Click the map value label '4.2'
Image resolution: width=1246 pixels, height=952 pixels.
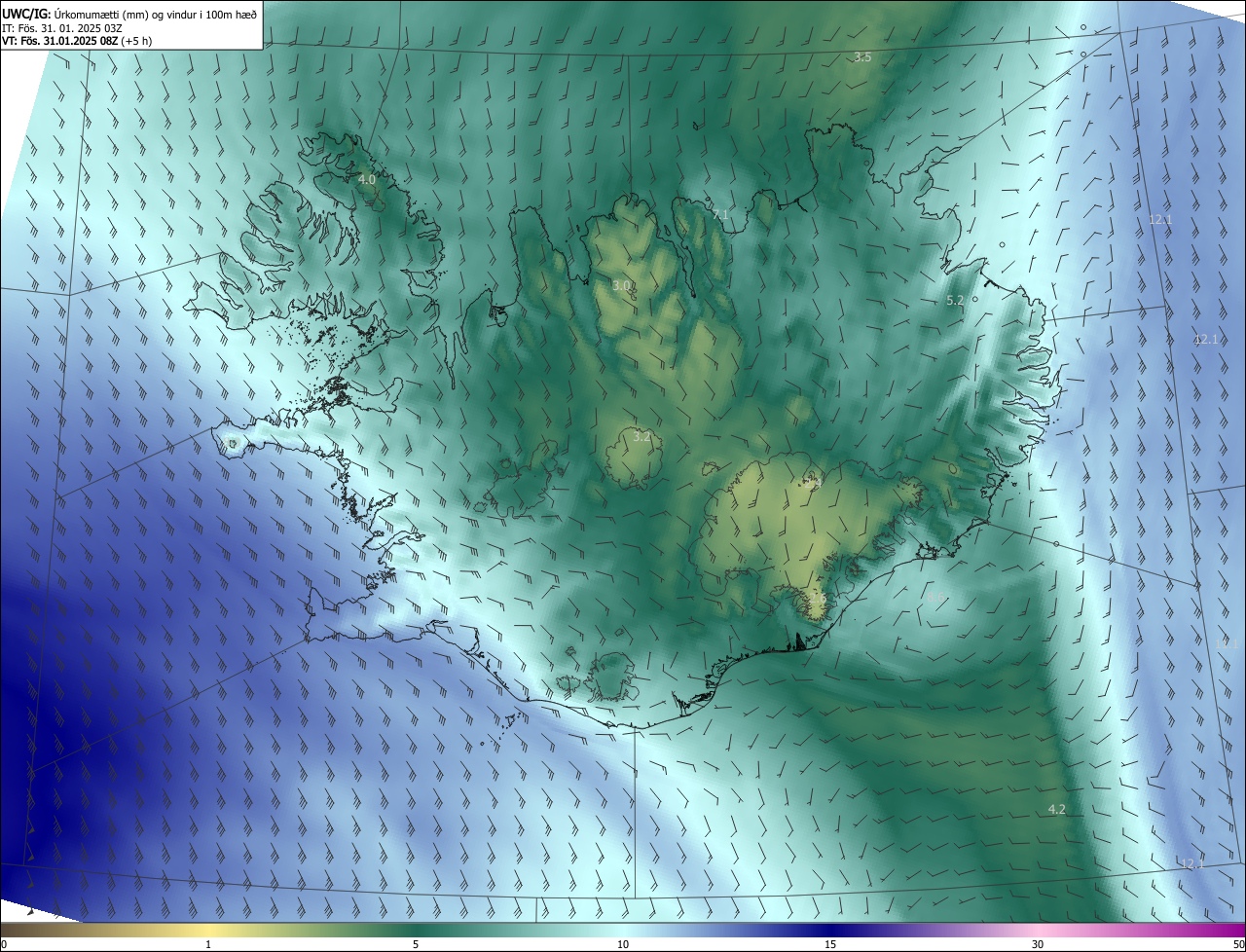1057,810
